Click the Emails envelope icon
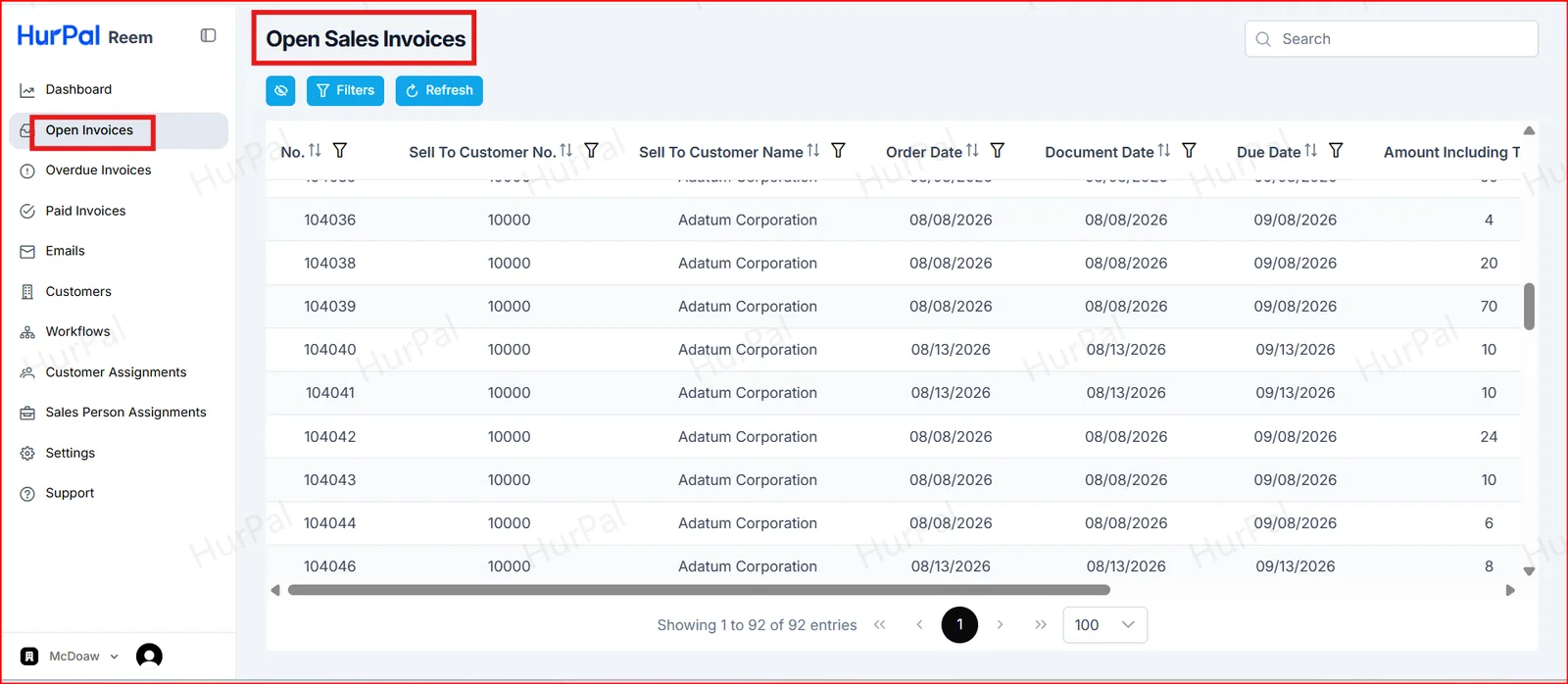The width and height of the screenshot is (1568, 684). click(27, 252)
